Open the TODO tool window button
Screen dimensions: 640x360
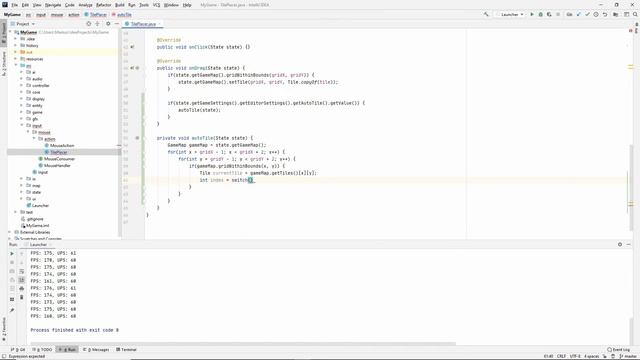43,349
